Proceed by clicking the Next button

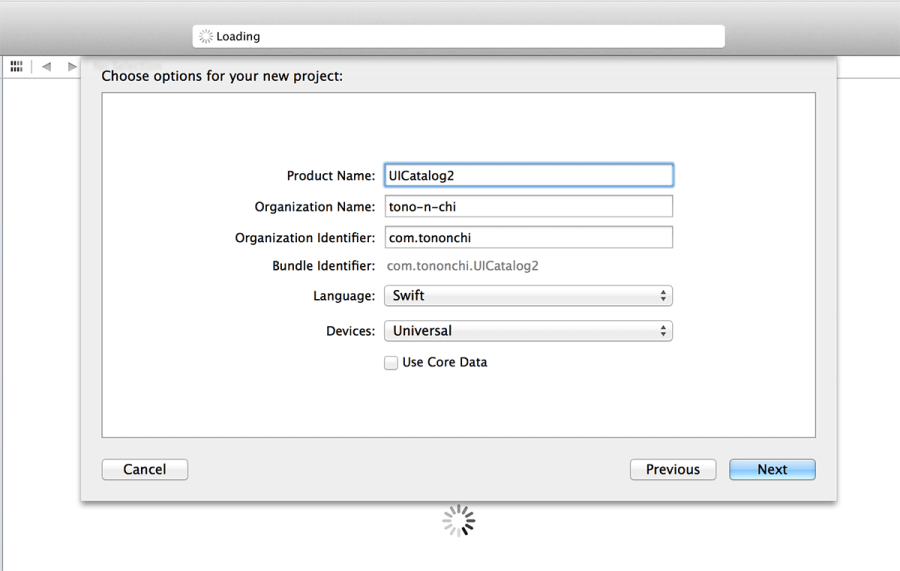771,470
